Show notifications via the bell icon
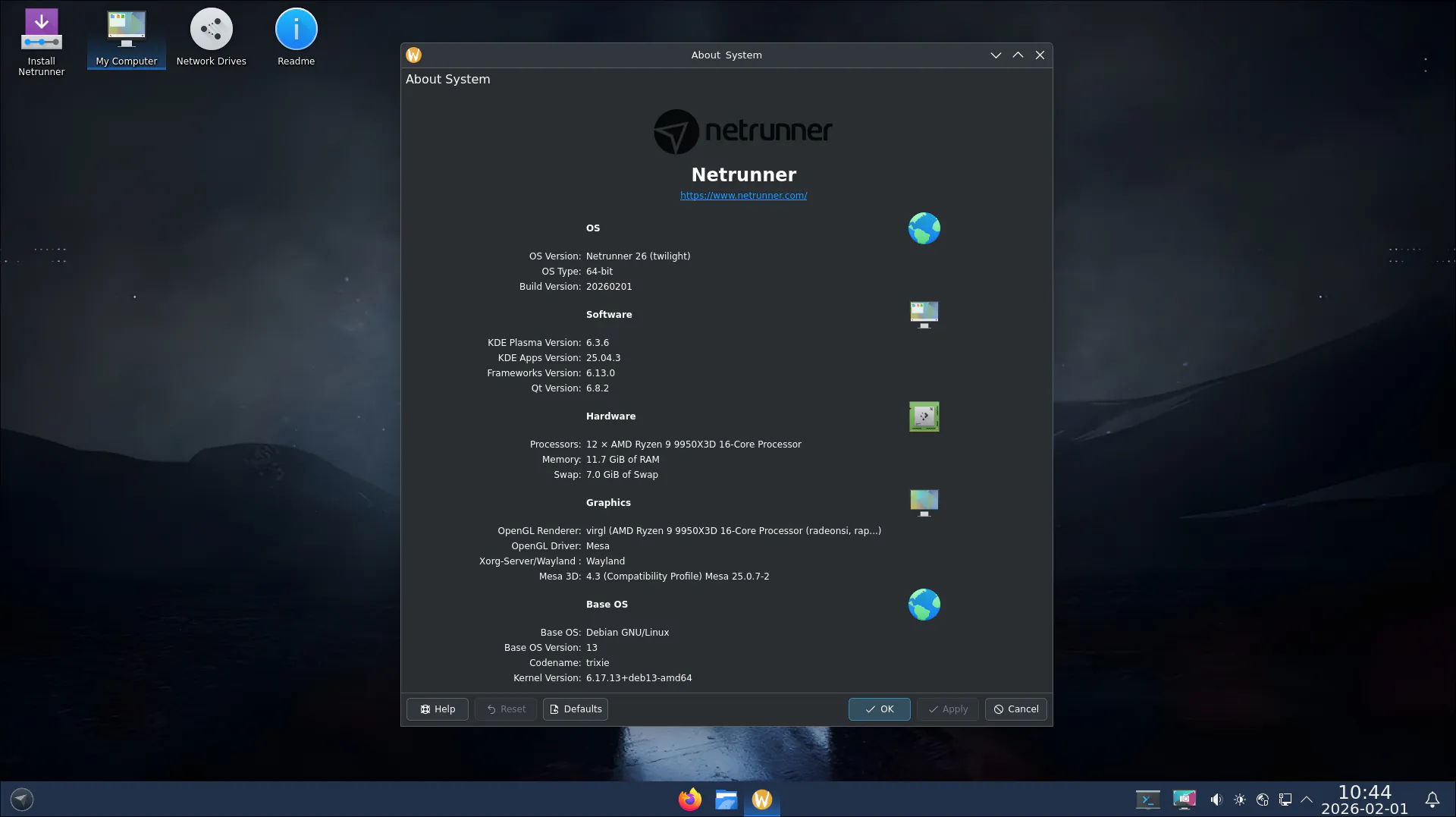Viewport: 1456px width, 817px height. (x=1432, y=800)
